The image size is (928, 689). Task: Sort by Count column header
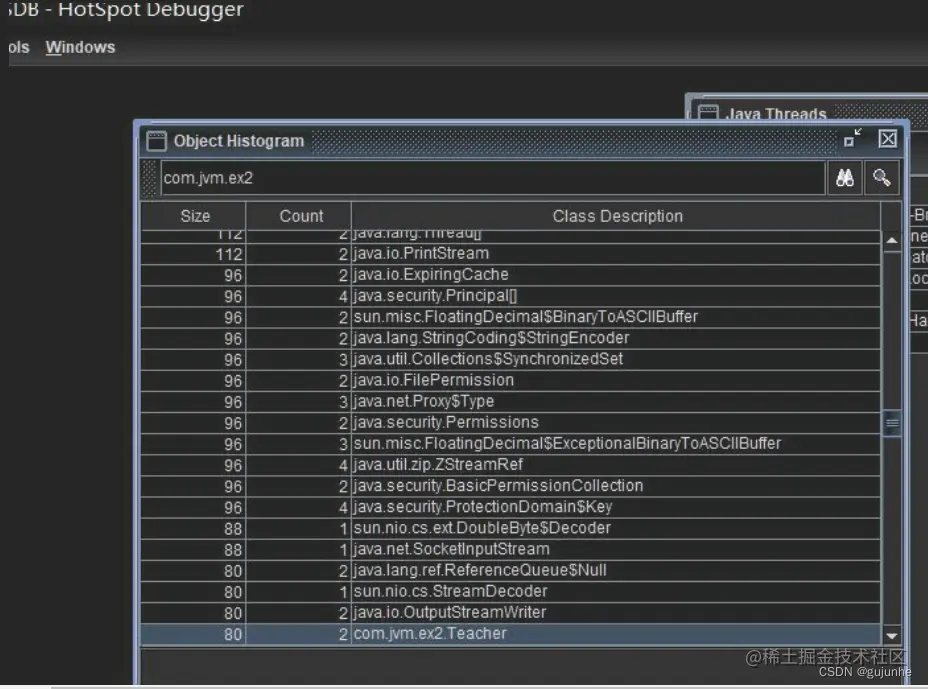click(x=299, y=216)
